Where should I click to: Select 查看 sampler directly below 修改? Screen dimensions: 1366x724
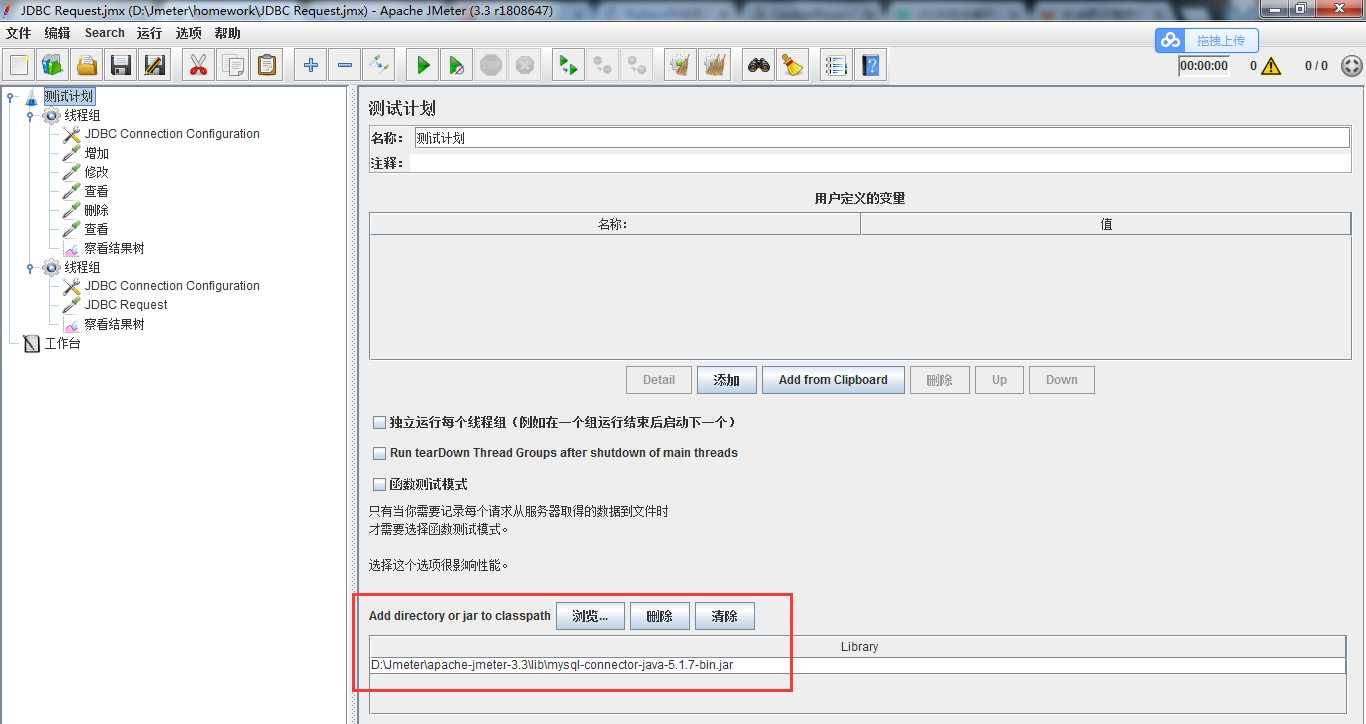click(x=97, y=192)
